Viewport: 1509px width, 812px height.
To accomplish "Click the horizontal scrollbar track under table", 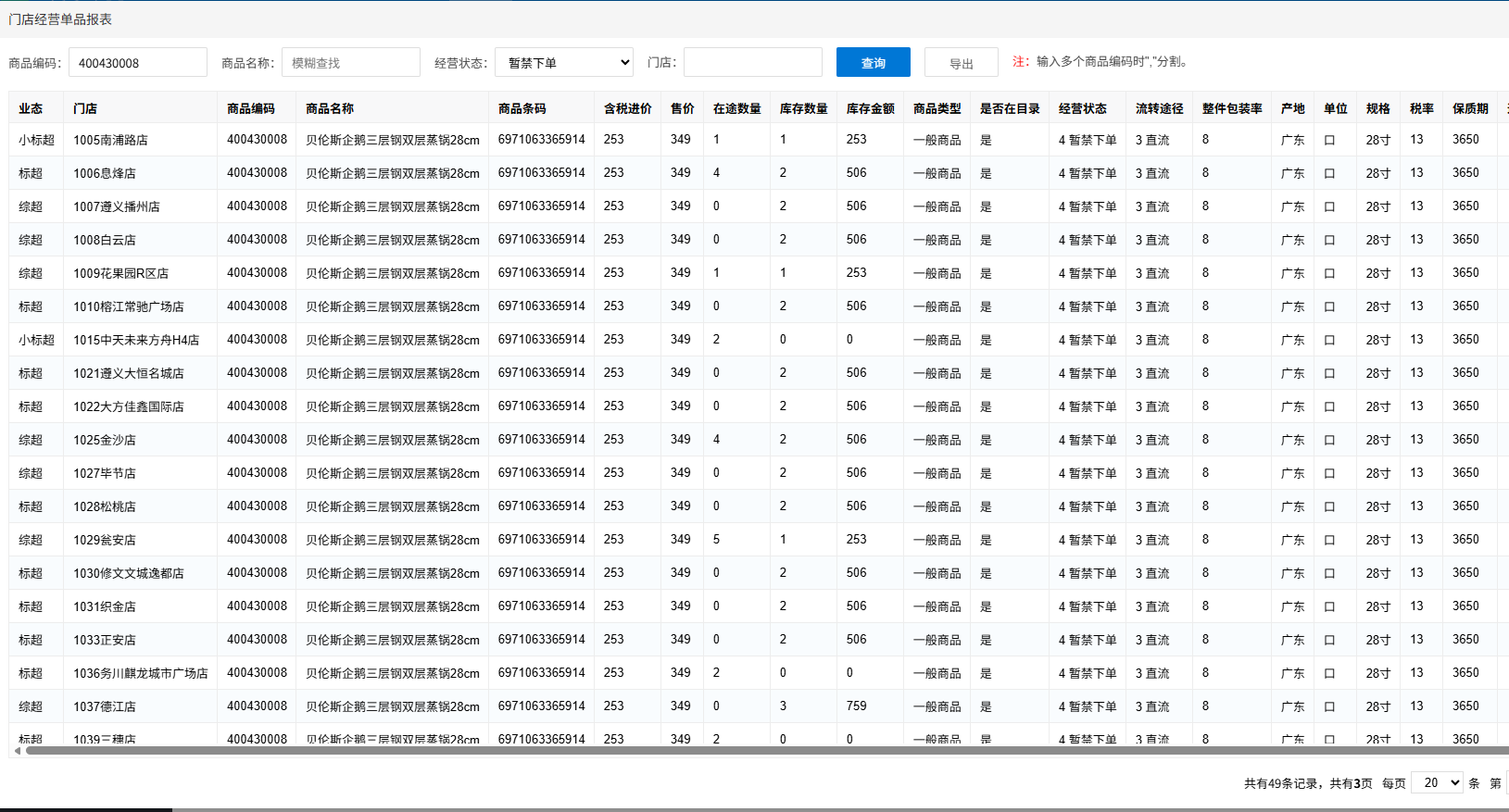I will 741,751.
